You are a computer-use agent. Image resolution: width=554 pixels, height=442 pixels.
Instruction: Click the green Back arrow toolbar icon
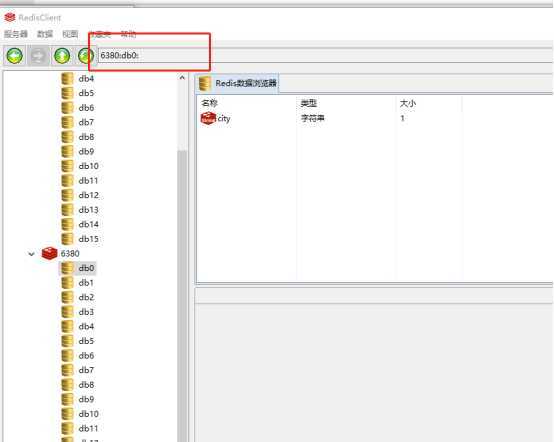pos(14,56)
